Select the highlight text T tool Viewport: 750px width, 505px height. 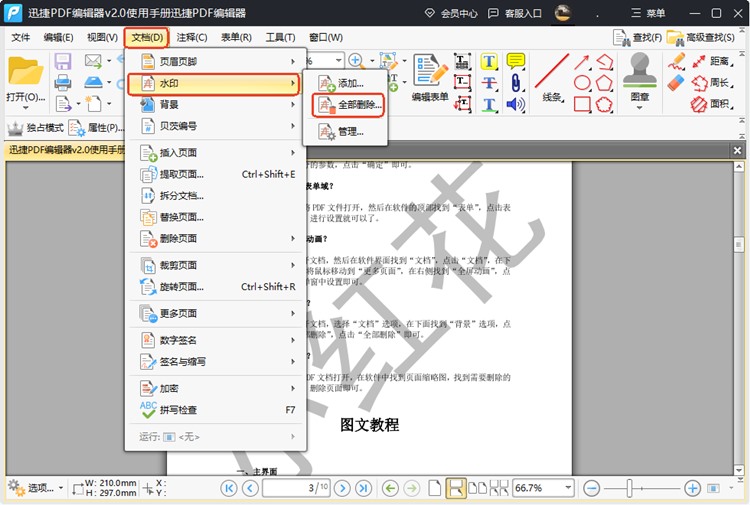pyautogui.click(x=488, y=62)
